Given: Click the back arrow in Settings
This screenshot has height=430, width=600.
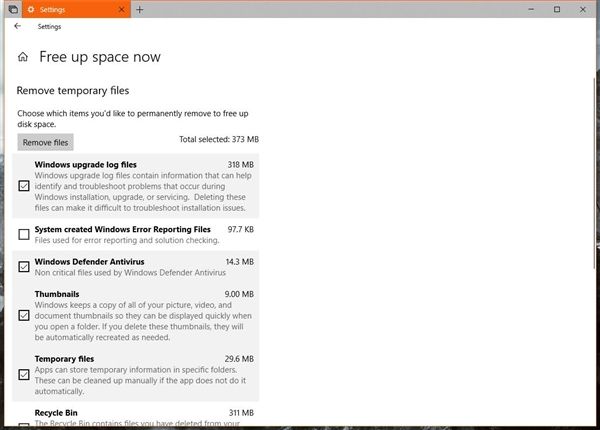Looking at the screenshot, I should click(17, 27).
